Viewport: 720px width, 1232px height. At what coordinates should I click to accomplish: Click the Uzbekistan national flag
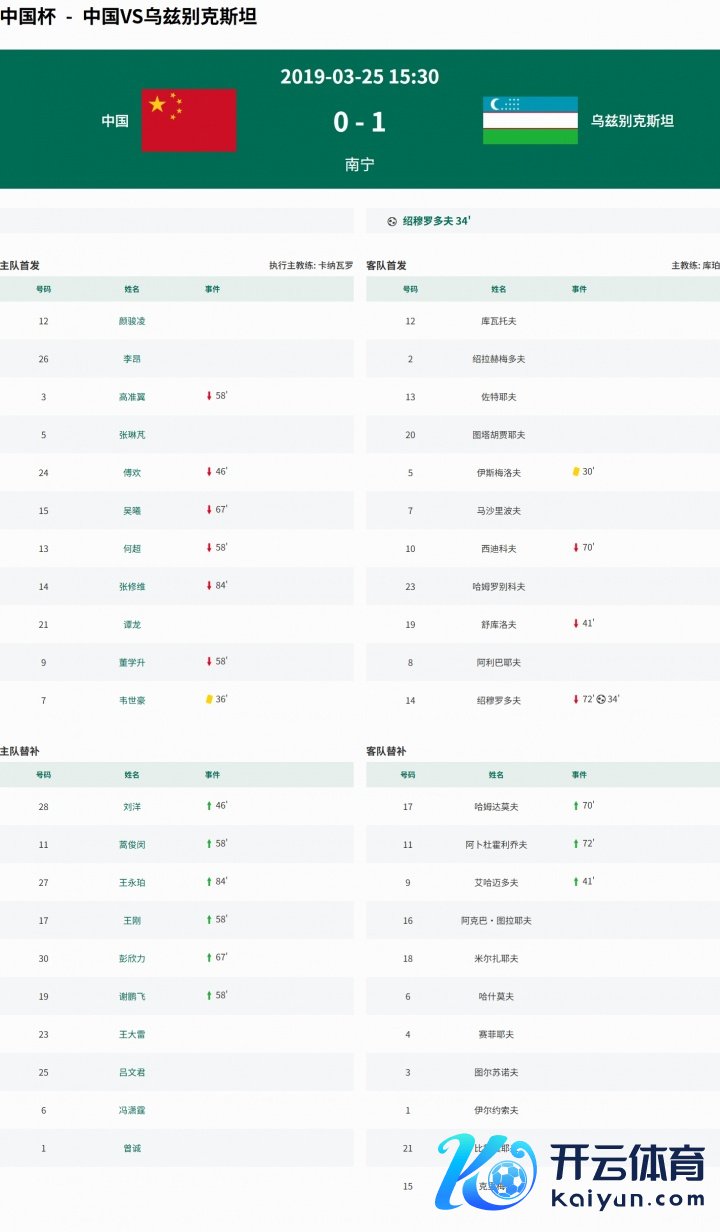[x=530, y=120]
